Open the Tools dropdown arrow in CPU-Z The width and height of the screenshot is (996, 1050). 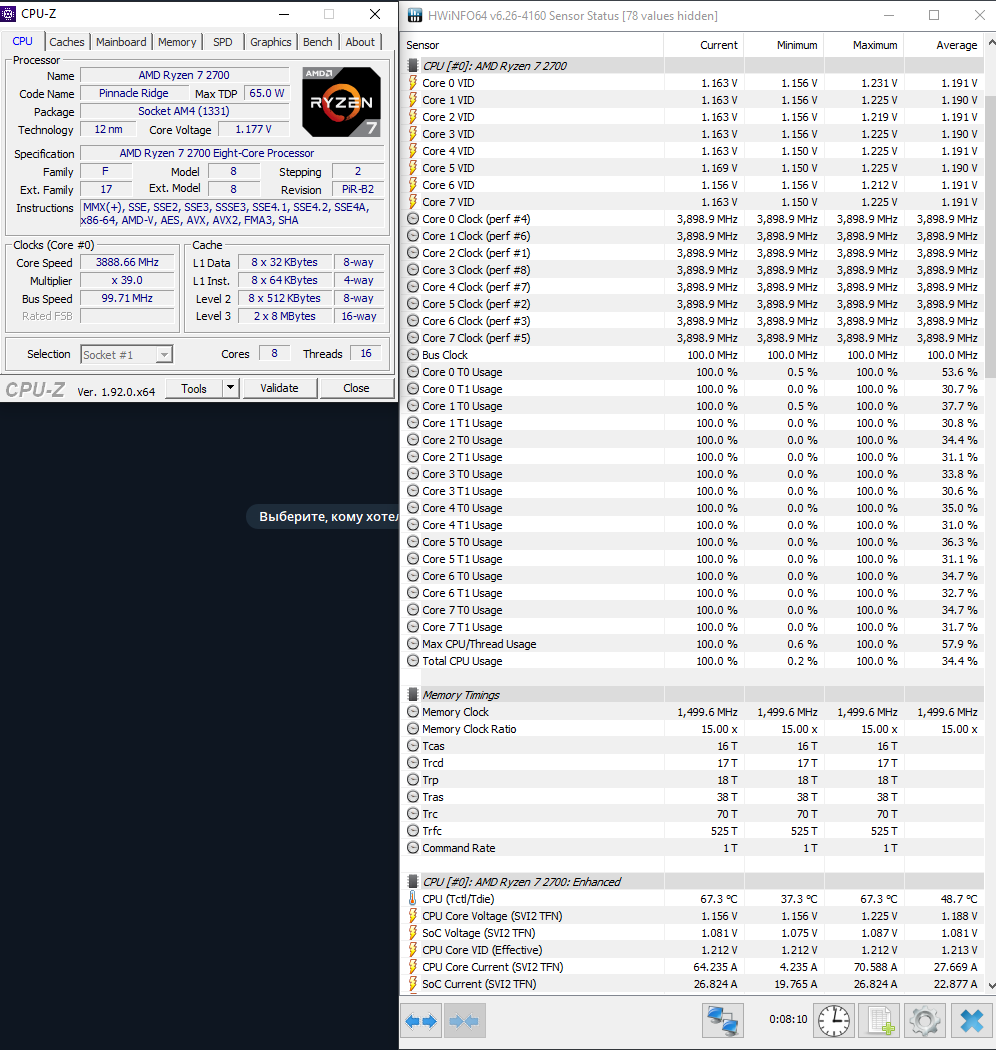point(230,388)
